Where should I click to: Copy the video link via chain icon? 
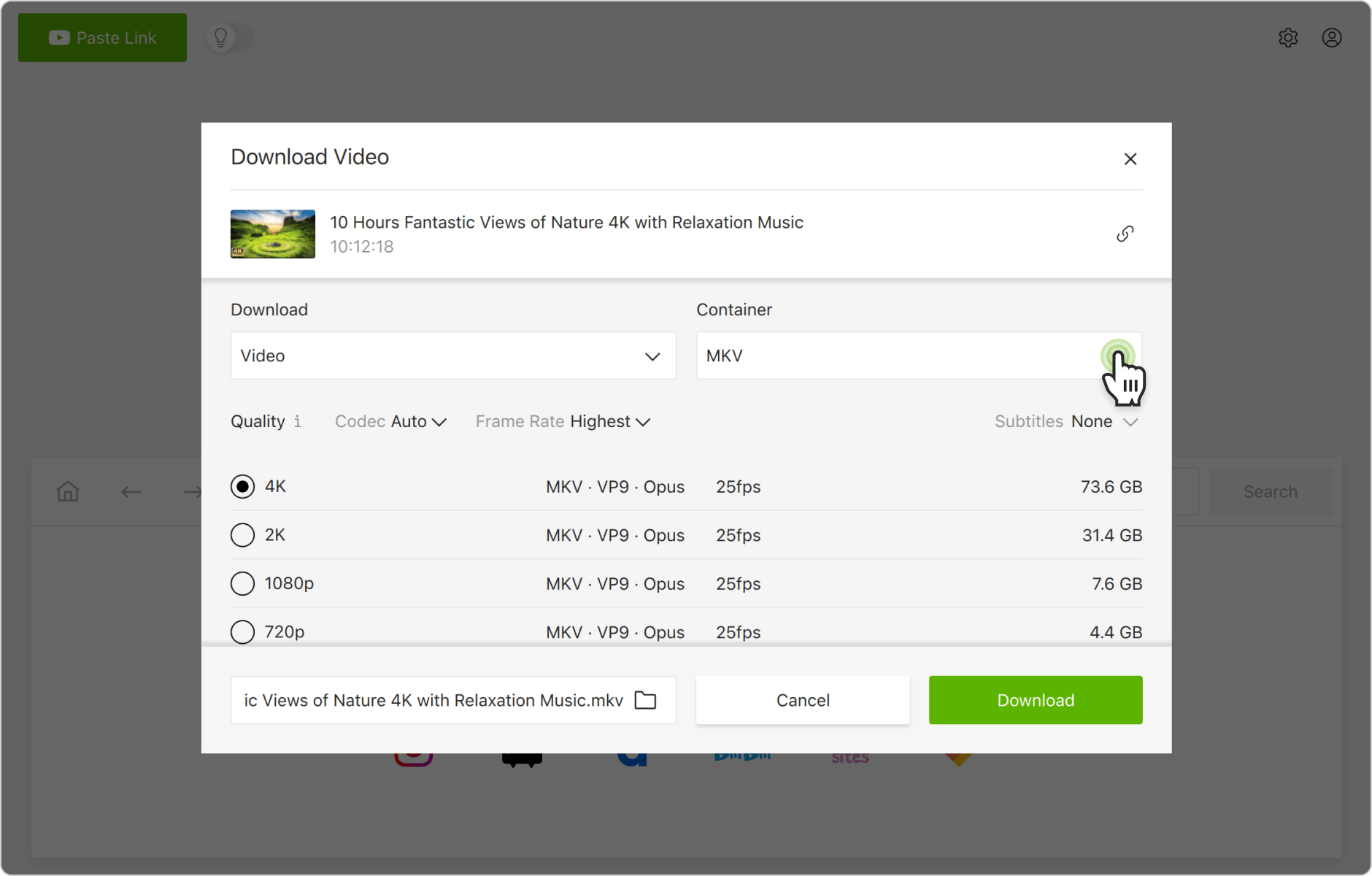coord(1124,234)
